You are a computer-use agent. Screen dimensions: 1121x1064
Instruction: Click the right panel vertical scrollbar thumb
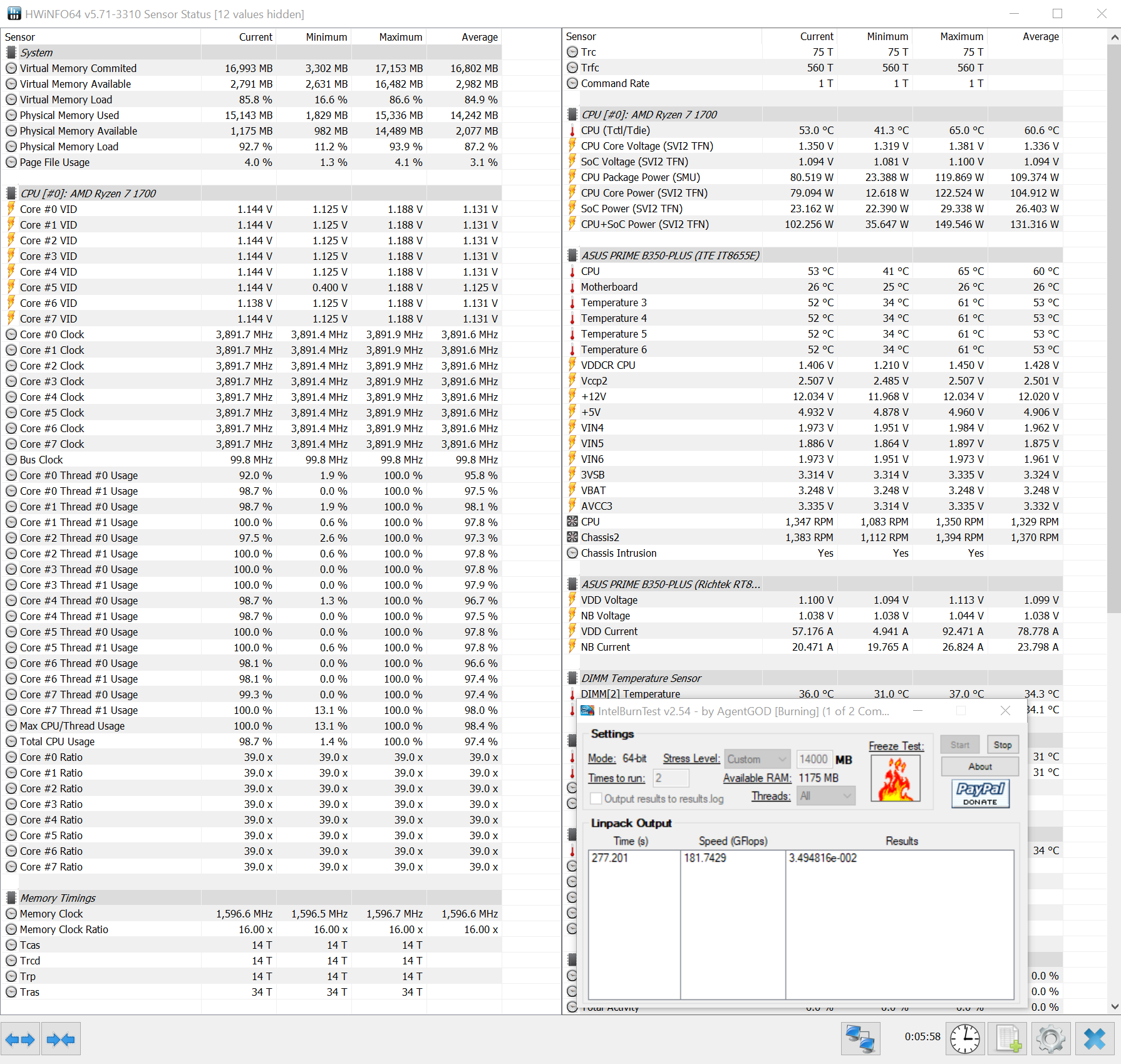(x=1114, y=329)
